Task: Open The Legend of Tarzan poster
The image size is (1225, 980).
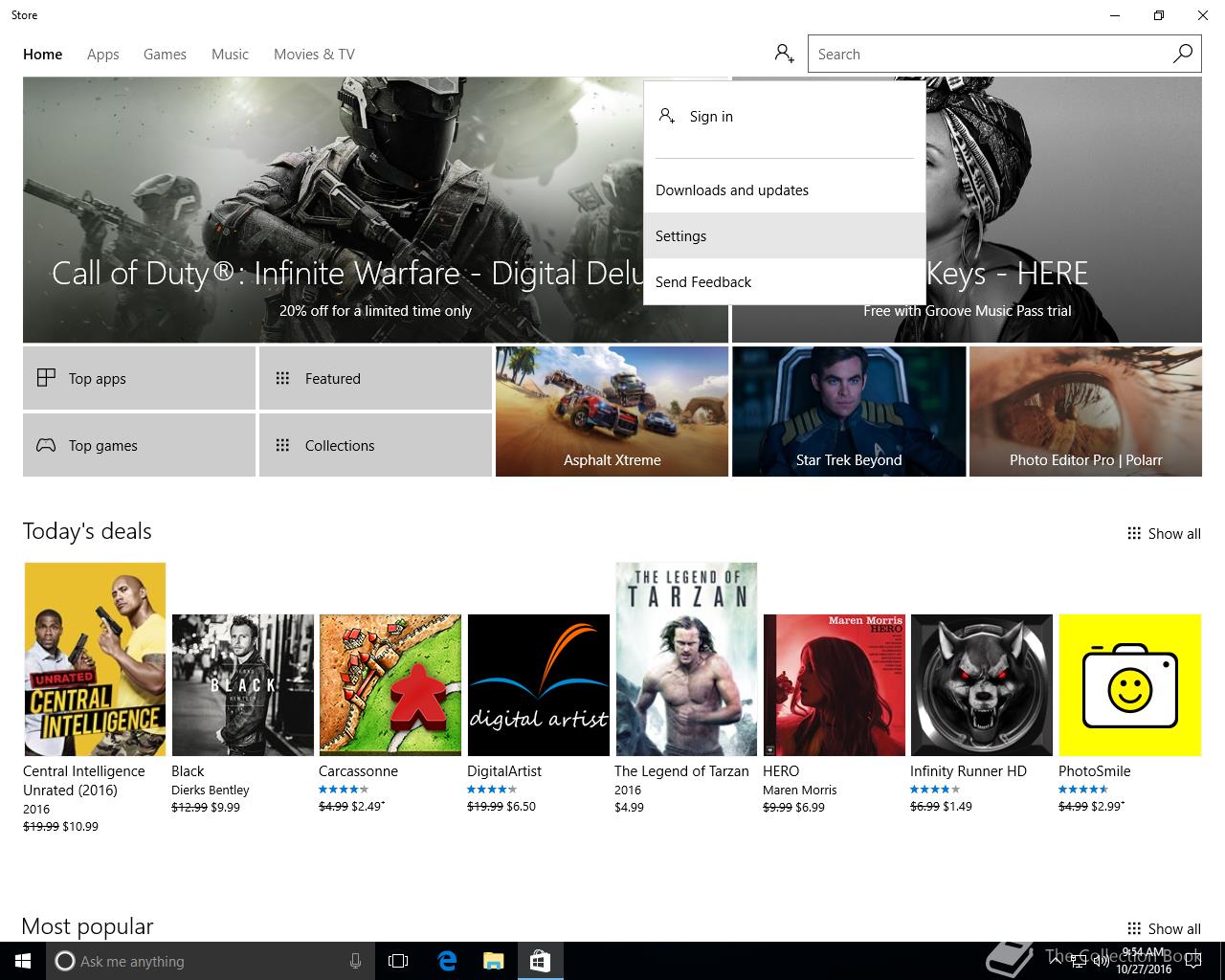Action: 686,659
